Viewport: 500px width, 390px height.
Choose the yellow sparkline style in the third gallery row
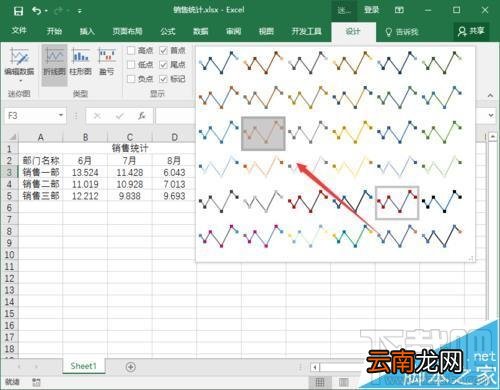[353, 133]
